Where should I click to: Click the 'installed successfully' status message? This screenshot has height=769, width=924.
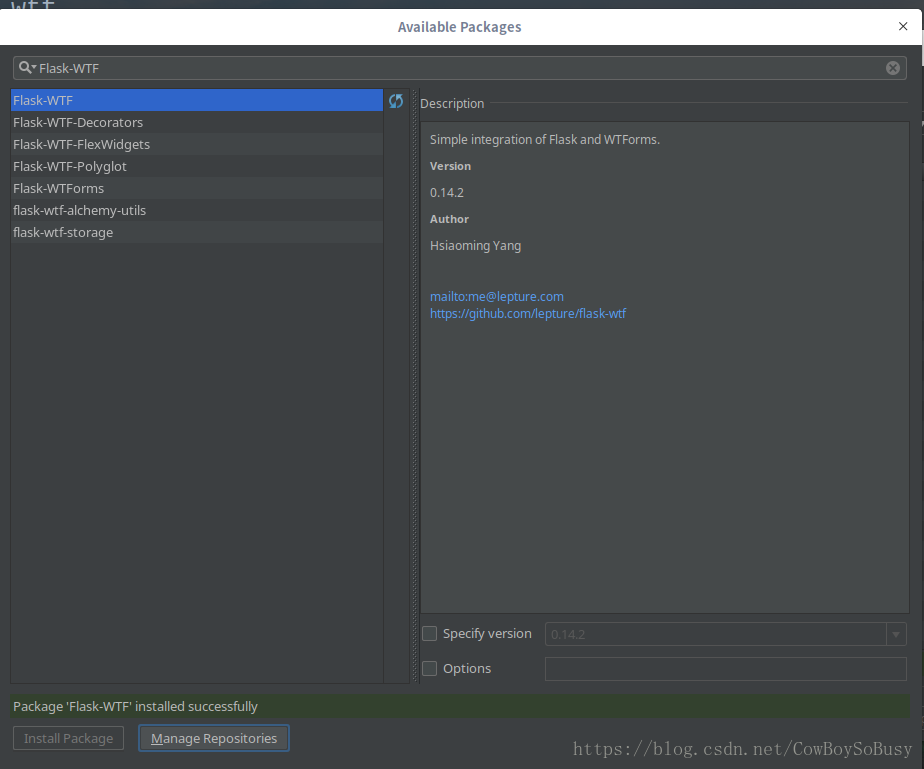[135, 706]
